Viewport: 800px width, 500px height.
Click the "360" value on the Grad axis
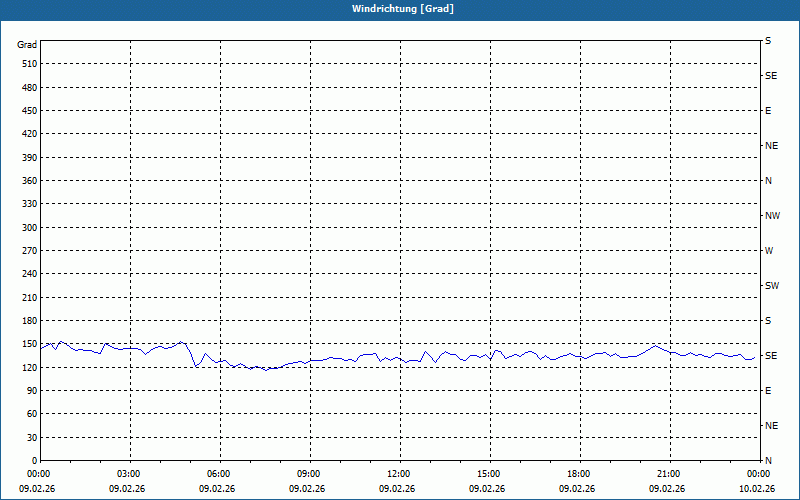click(30, 181)
